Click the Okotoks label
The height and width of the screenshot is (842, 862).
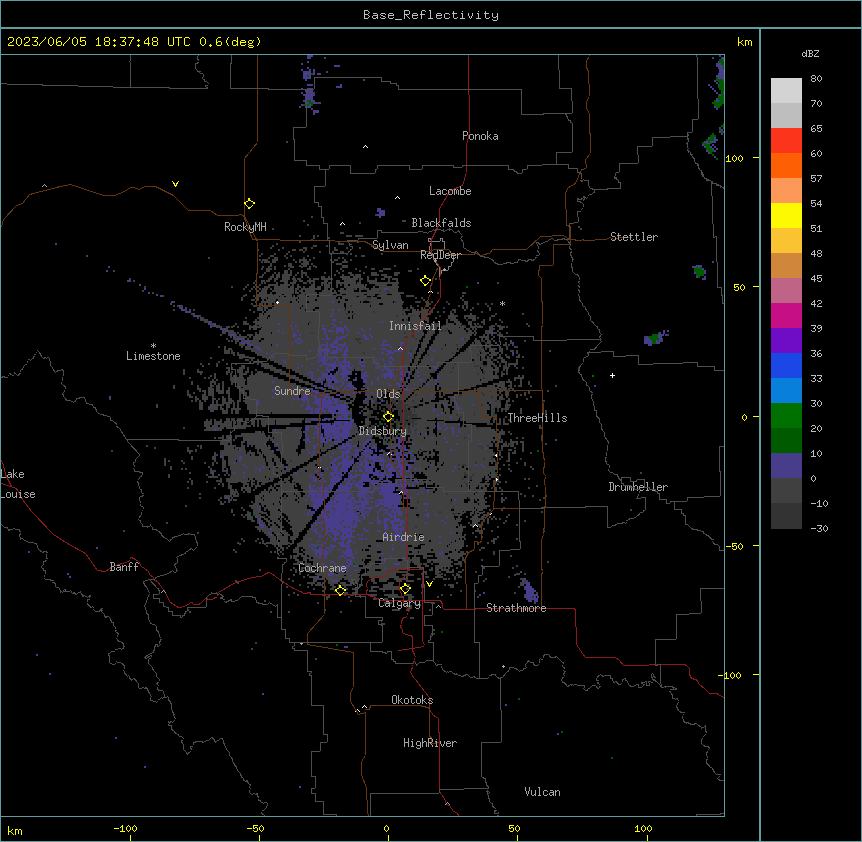(x=412, y=700)
